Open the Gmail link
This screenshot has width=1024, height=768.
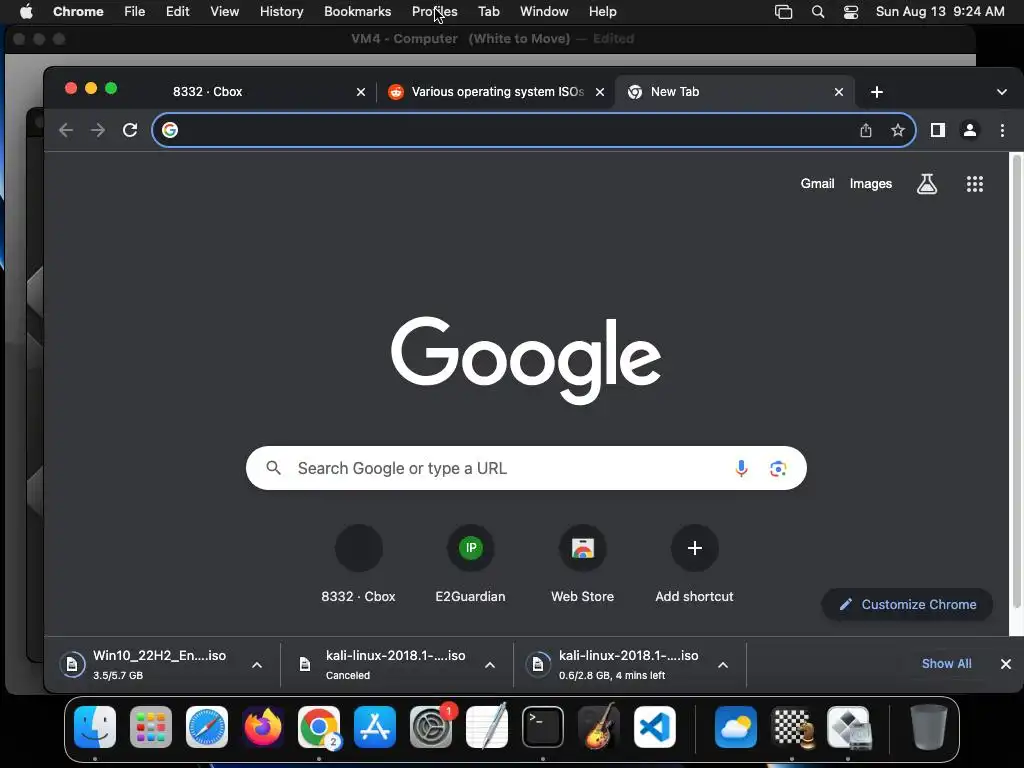point(817,184)
